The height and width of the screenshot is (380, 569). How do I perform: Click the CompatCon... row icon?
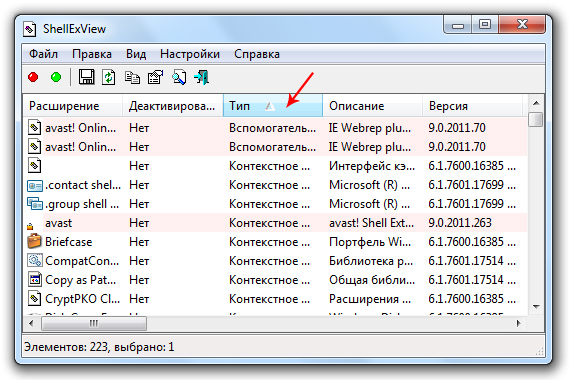click(x=35, y=261)
